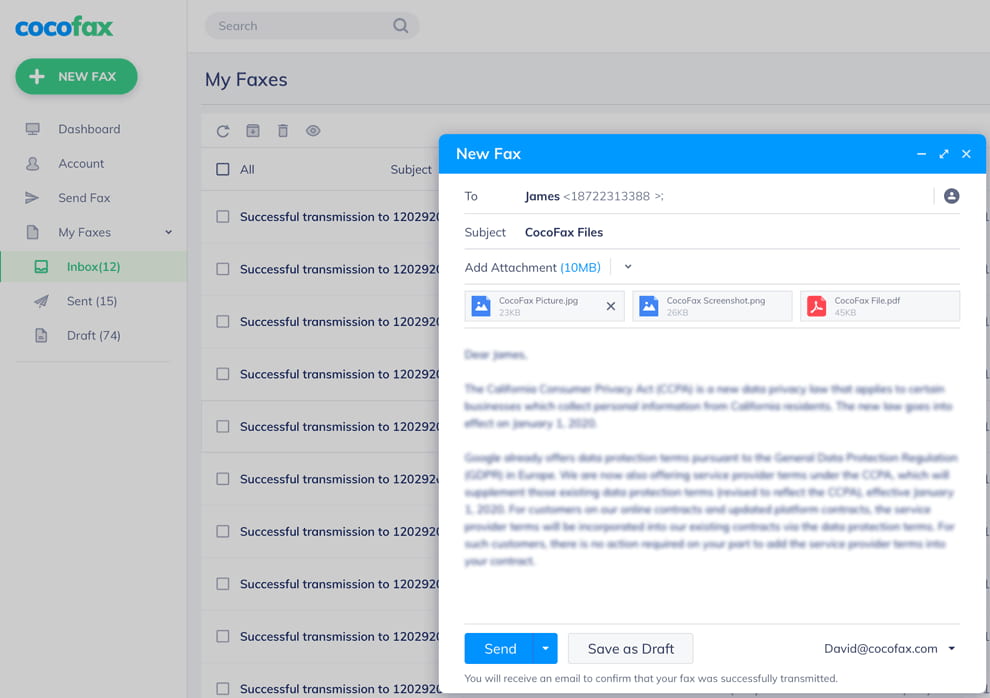
Task: Close the New Fax dialog
Action: [966, 154]
